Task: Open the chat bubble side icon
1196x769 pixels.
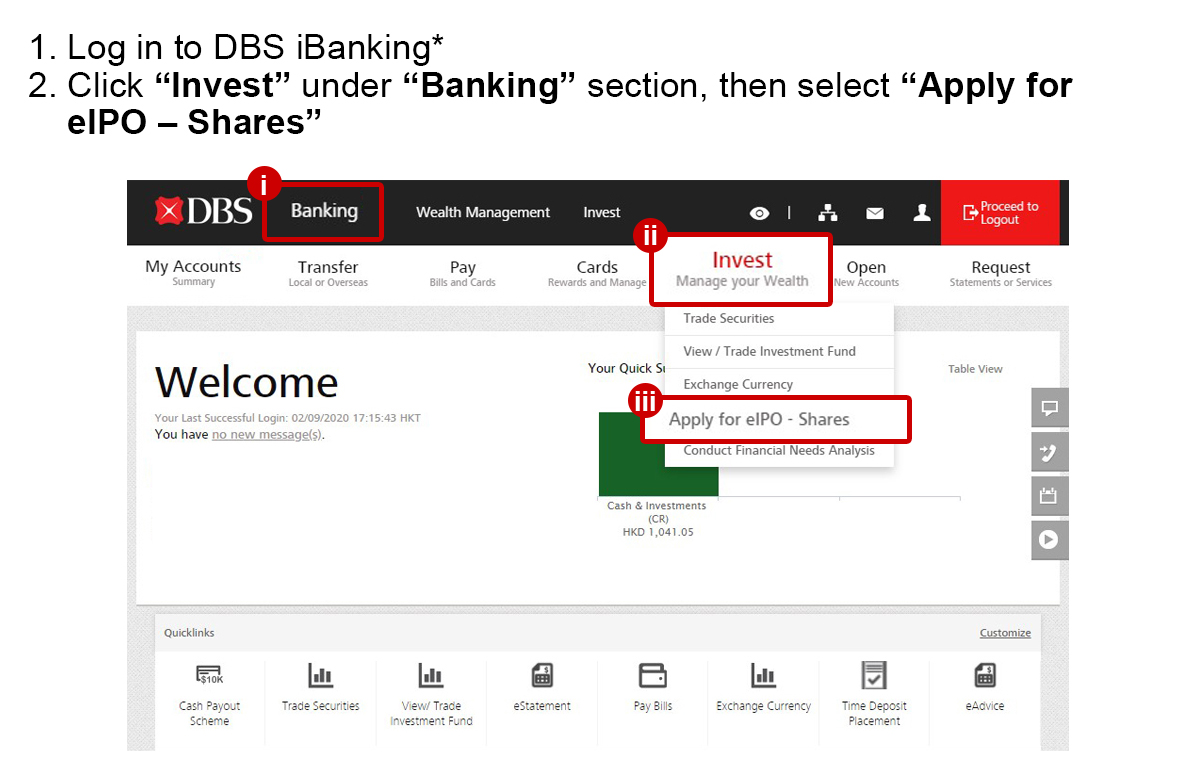Action: pos(1049,408)
